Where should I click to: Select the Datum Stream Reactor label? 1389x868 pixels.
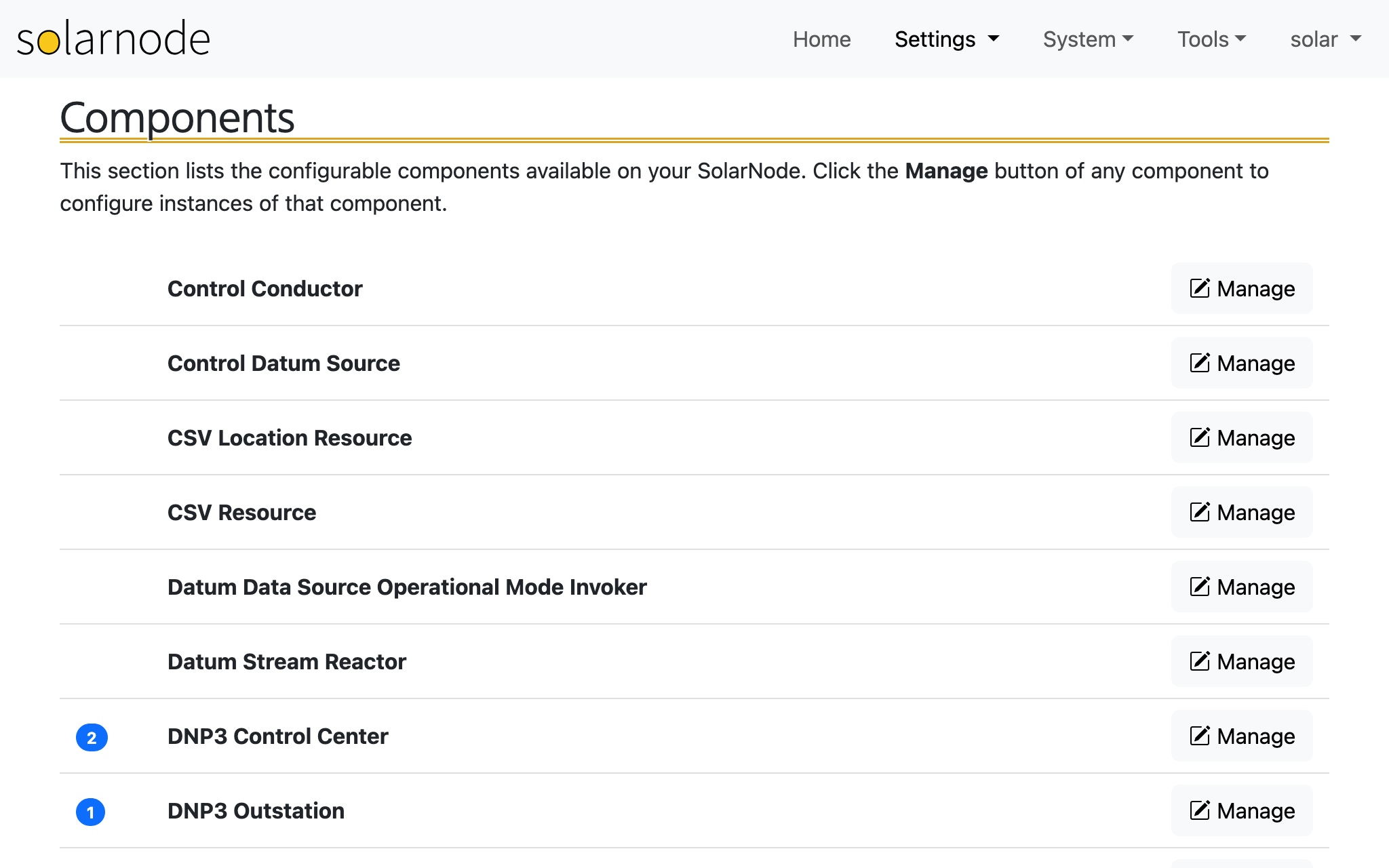(x=287, y=662)
